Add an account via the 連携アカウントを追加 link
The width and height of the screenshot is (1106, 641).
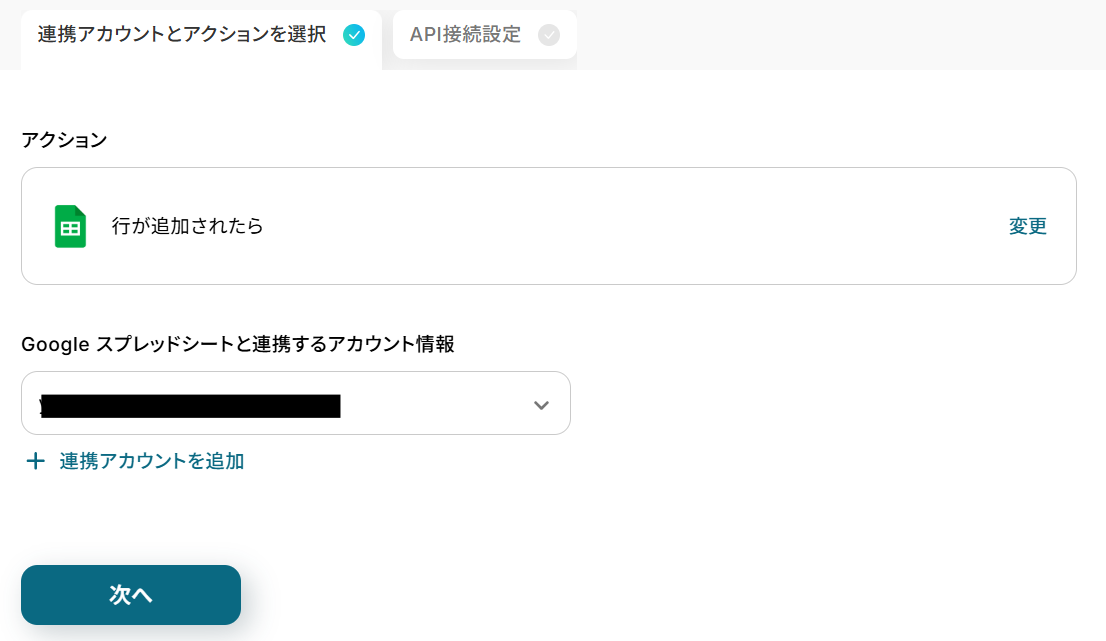tap(152, 461)
